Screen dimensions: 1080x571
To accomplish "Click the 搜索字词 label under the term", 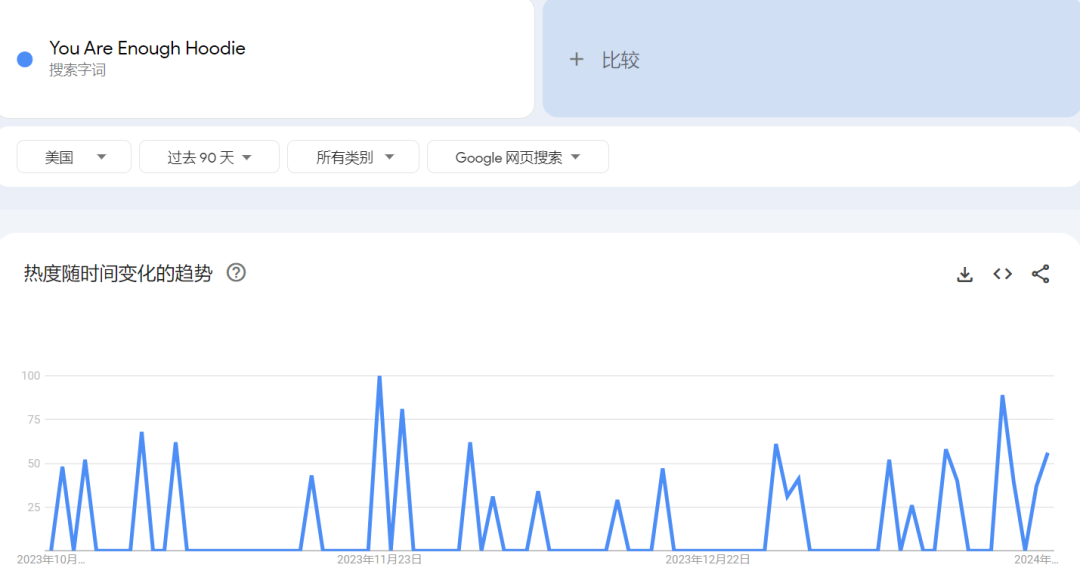I will (77, 71).
